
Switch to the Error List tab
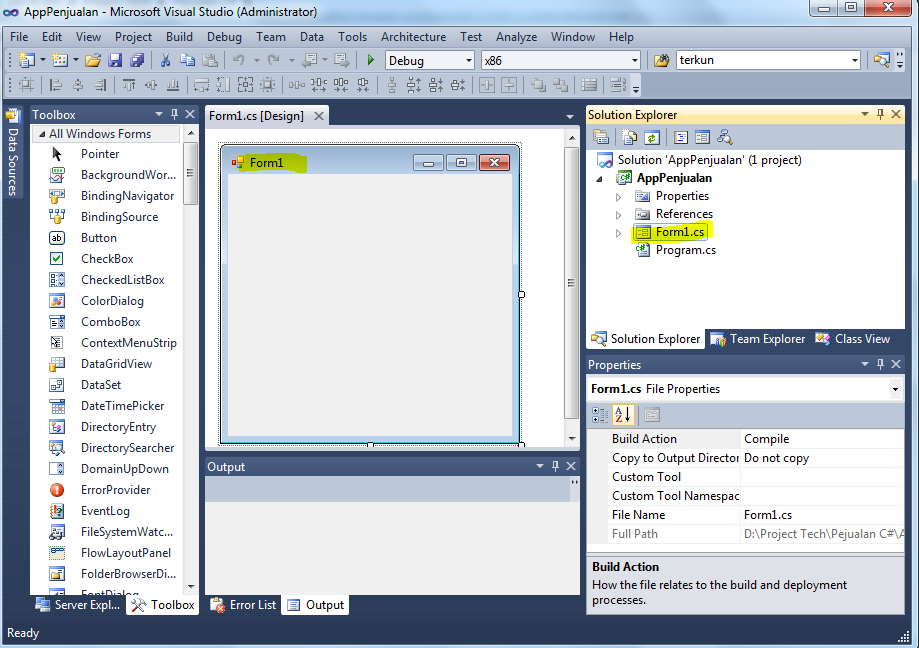[243, 605]
